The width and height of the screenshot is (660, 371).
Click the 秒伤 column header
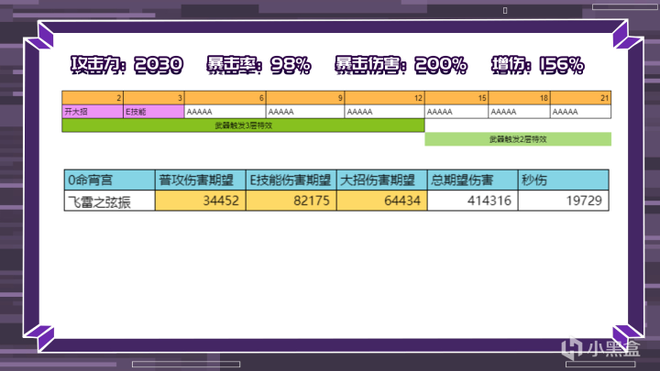564,180
